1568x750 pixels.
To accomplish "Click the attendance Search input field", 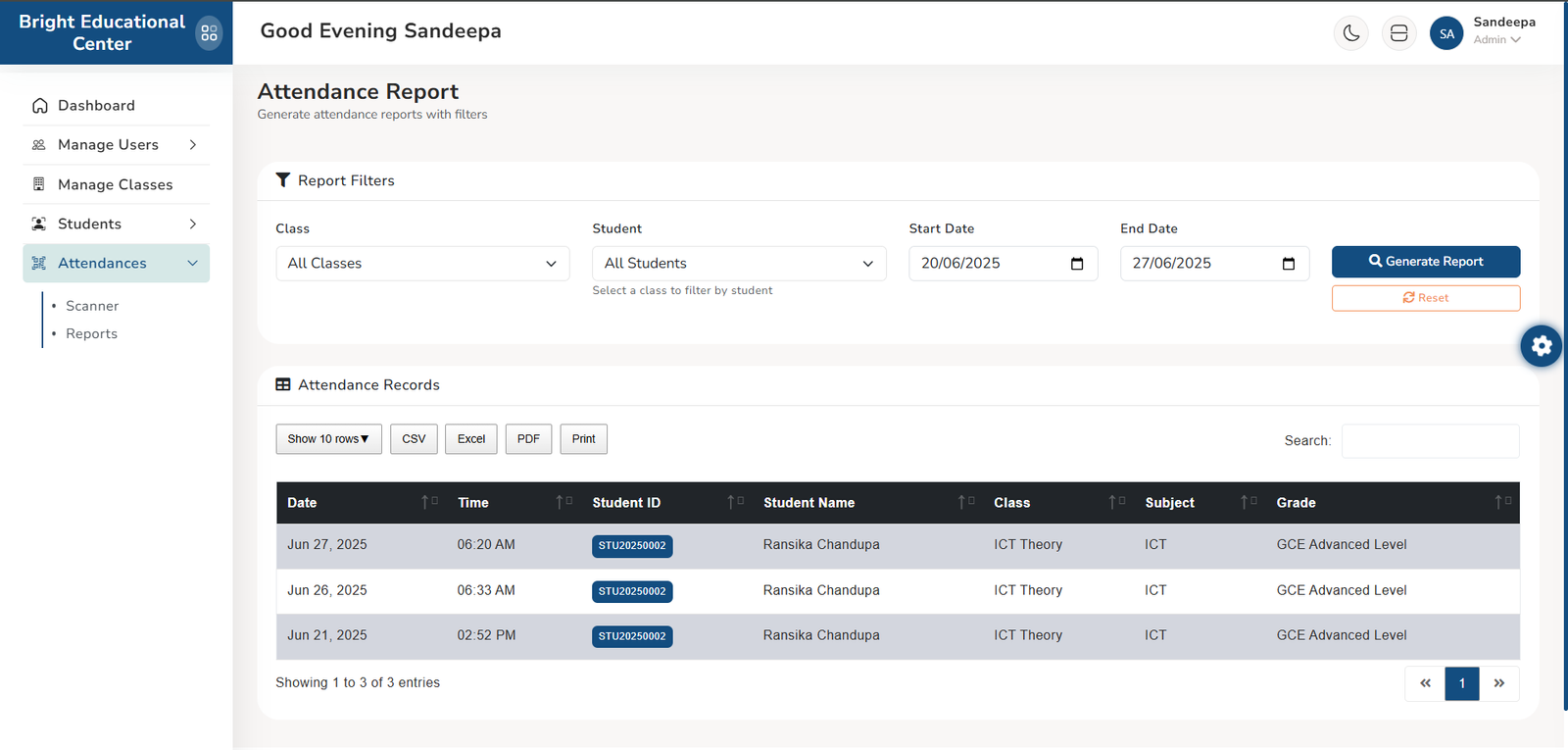I will 1430,441.
